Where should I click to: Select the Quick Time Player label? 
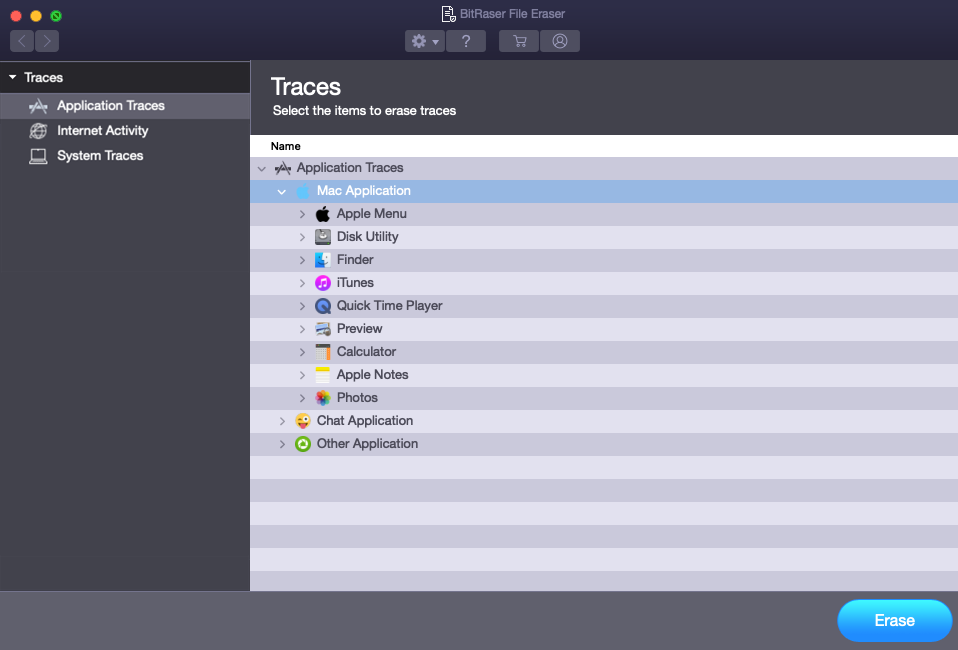[389, 305]
